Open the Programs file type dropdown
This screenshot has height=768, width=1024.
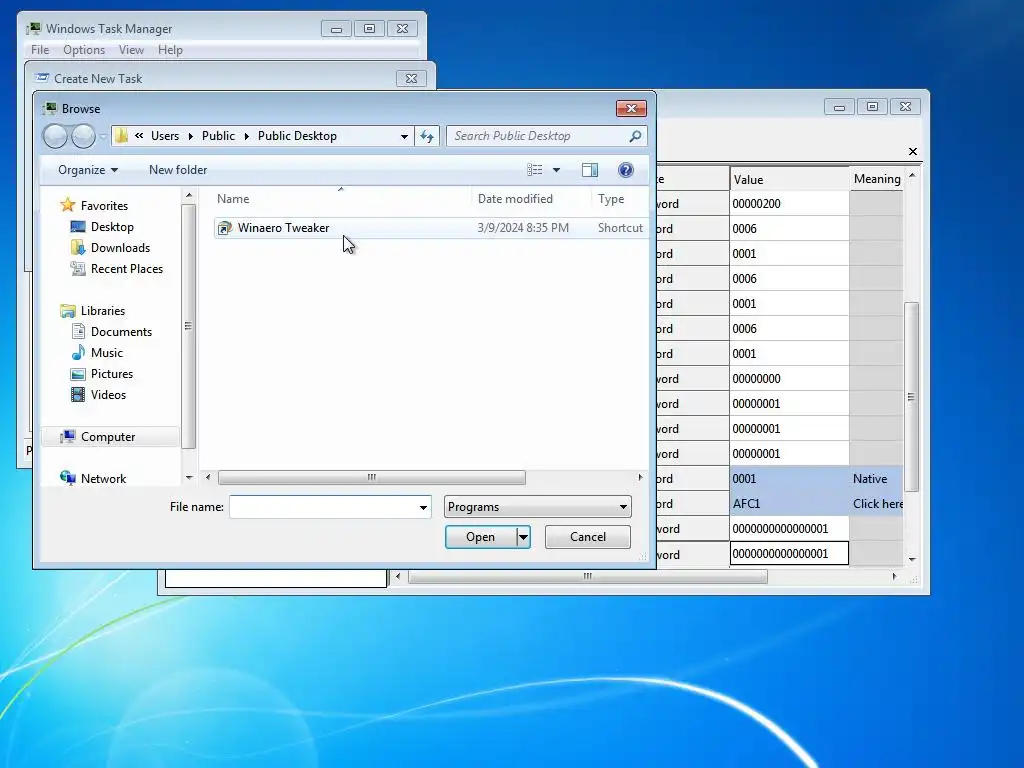pos(537,507)
